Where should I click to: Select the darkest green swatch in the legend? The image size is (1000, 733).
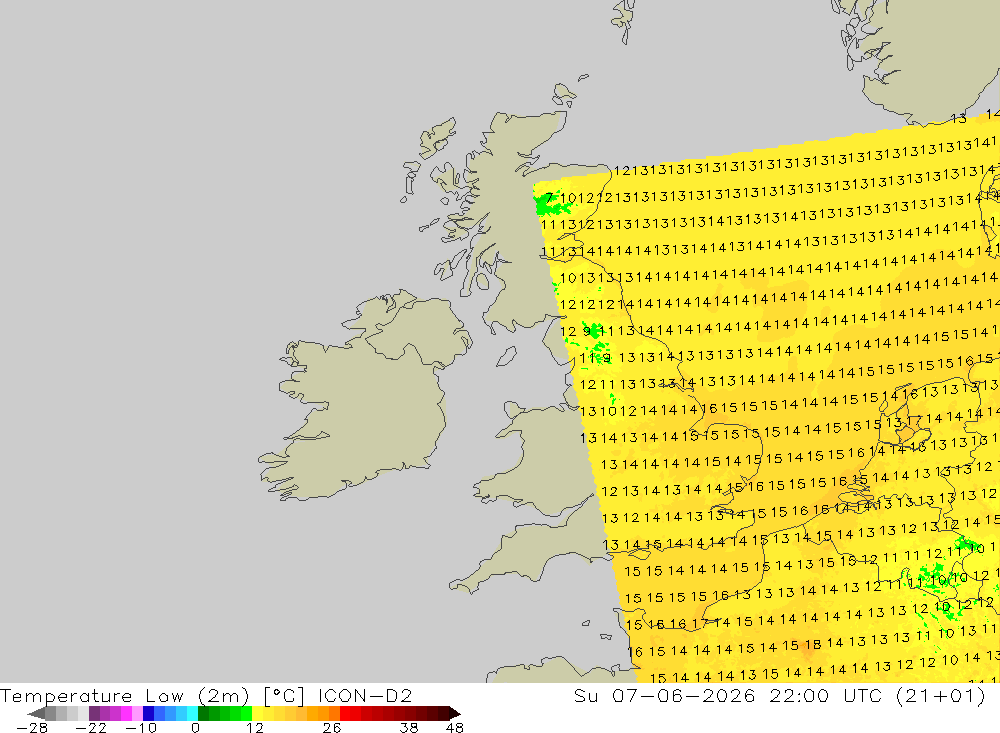203,714
